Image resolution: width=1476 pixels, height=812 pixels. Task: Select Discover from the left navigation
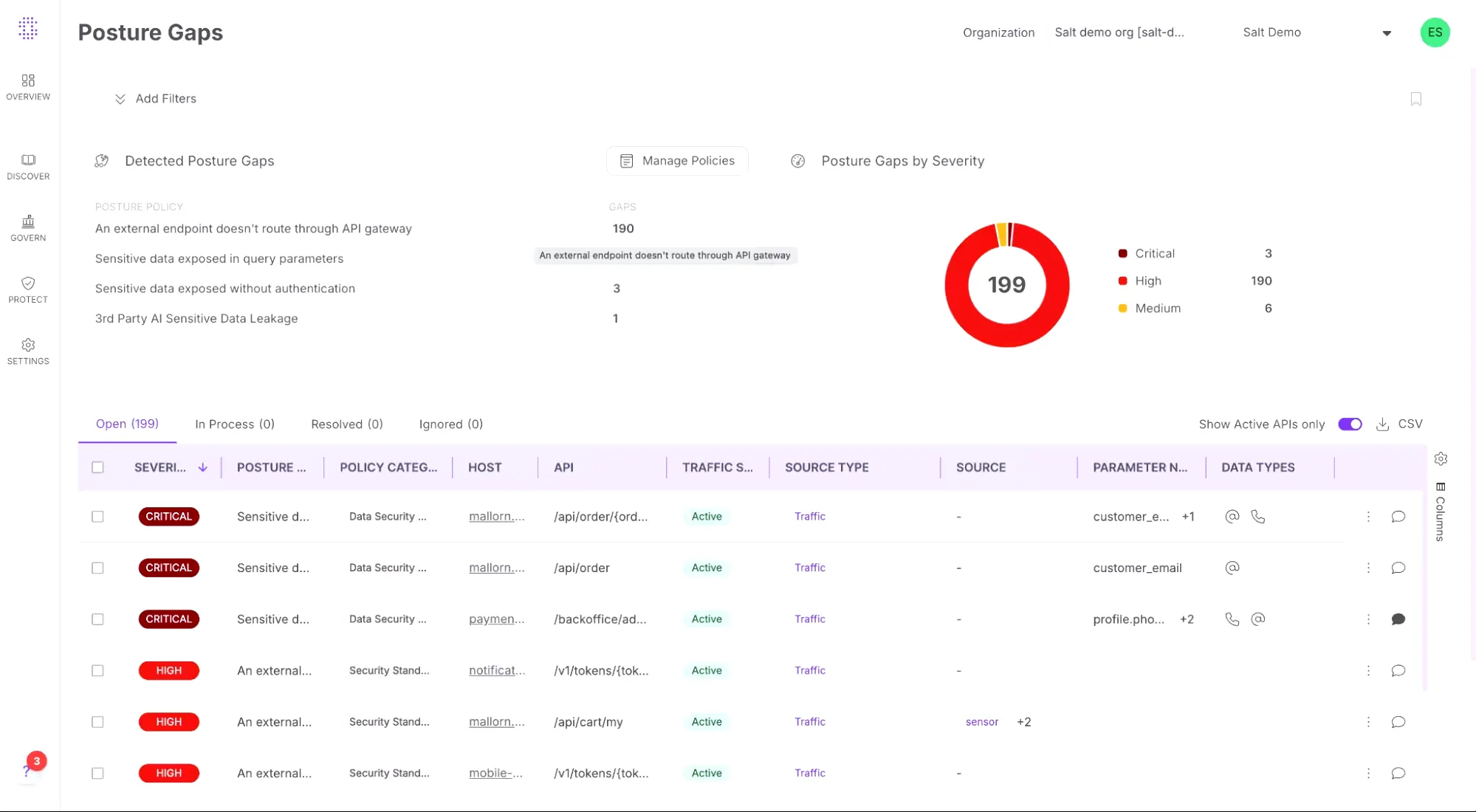click(28, 166)
